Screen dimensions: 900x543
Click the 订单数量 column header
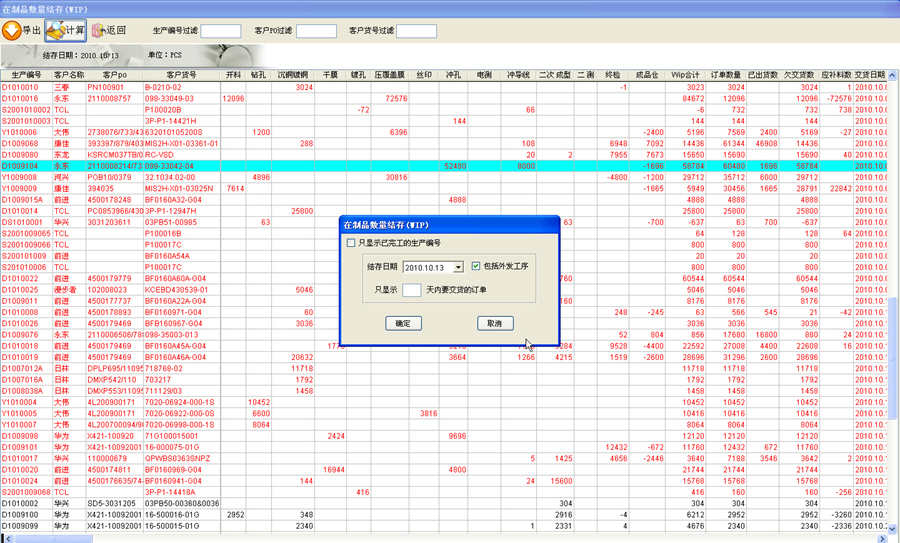tap(726, 75)
